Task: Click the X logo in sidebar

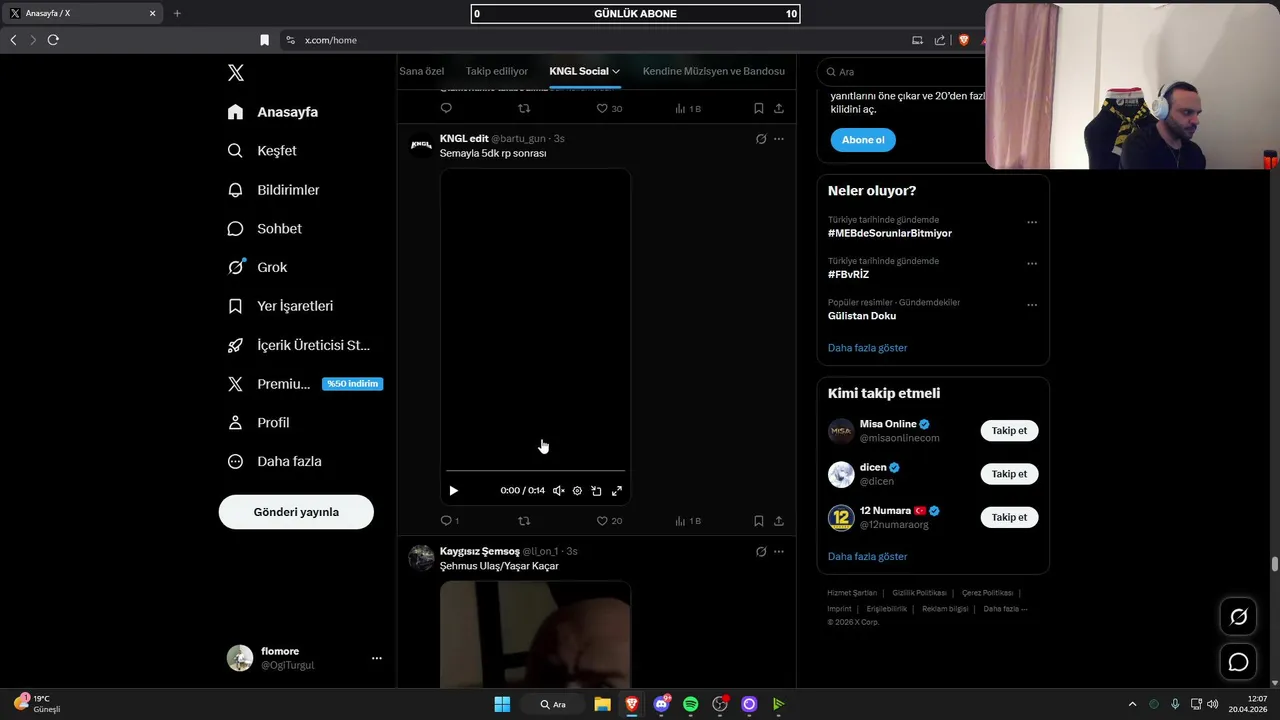Action: click(x=236, y=73)
